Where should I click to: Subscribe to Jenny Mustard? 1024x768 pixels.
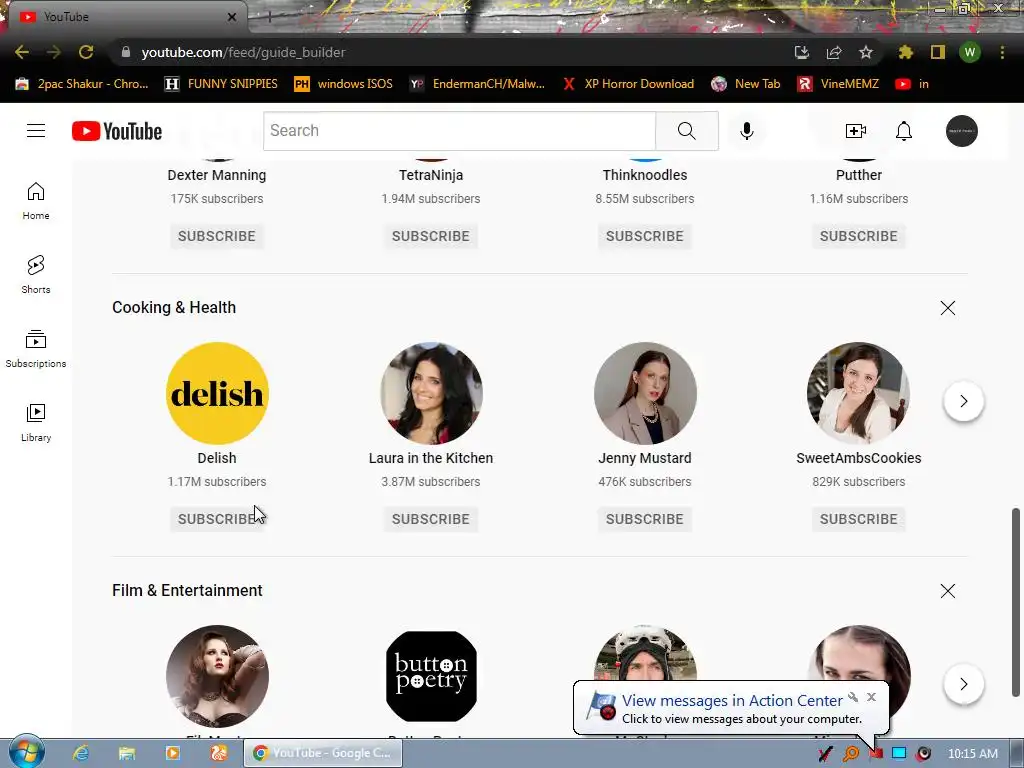645,519
